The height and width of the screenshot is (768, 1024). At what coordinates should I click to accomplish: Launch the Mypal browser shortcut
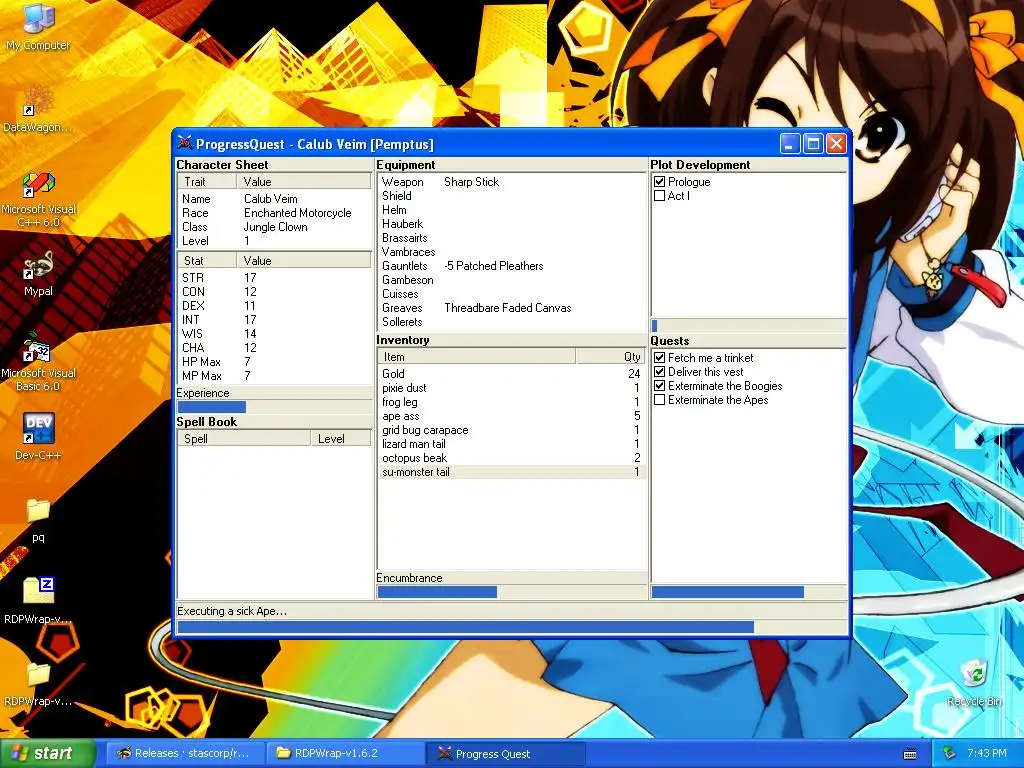click(38, 274)
